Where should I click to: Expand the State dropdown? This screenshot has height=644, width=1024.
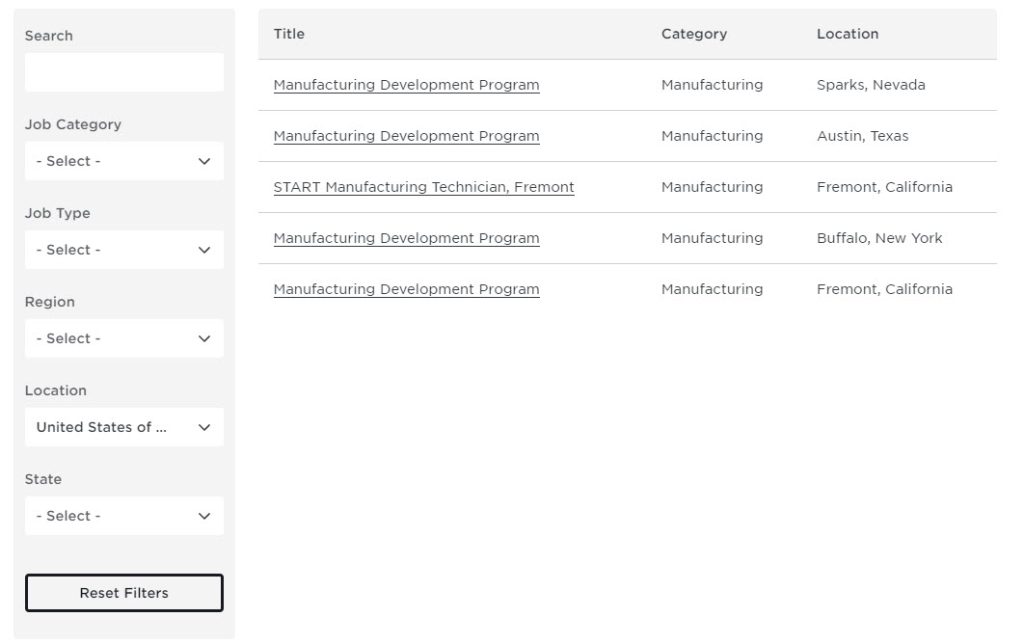(x=124, y=516)
